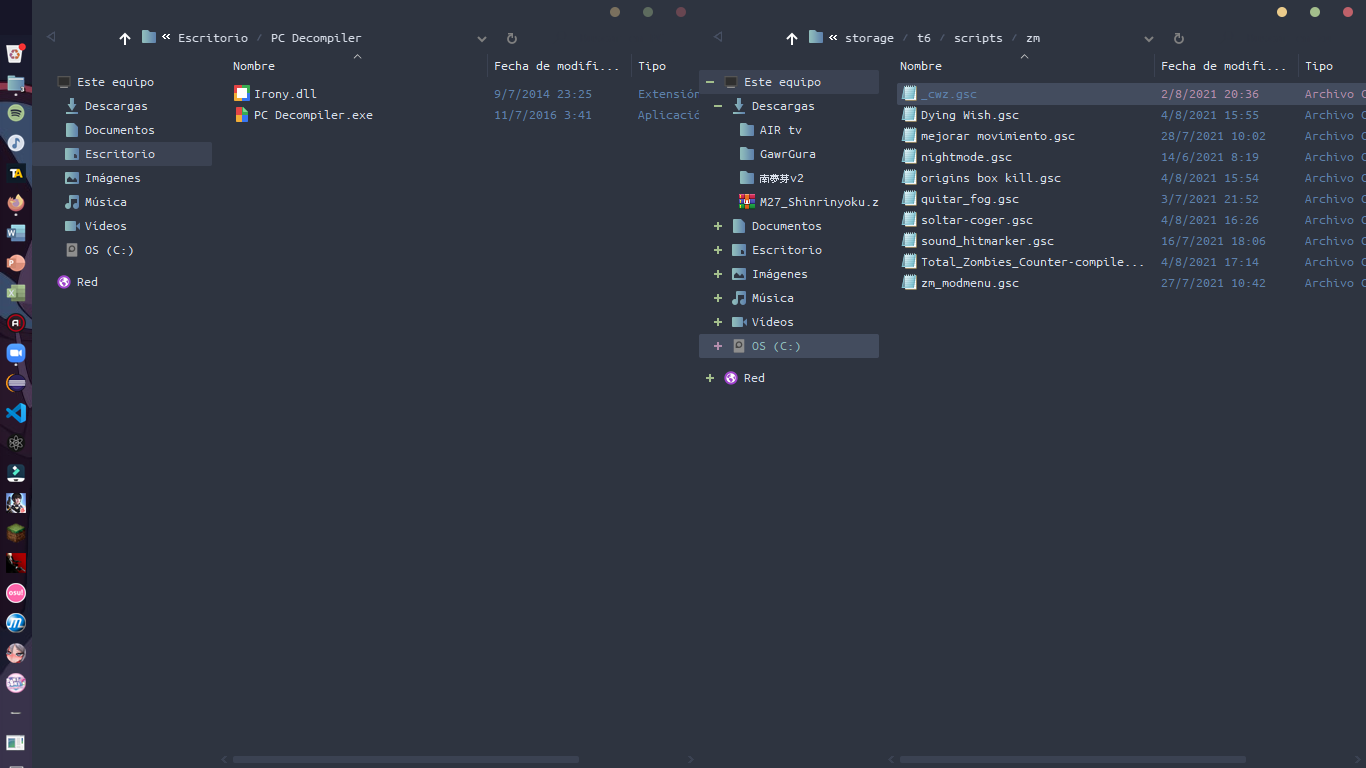This screenshot has width=1366, height=768.
Task: Open PowerPoint dock icon
Action: point(16,263)
